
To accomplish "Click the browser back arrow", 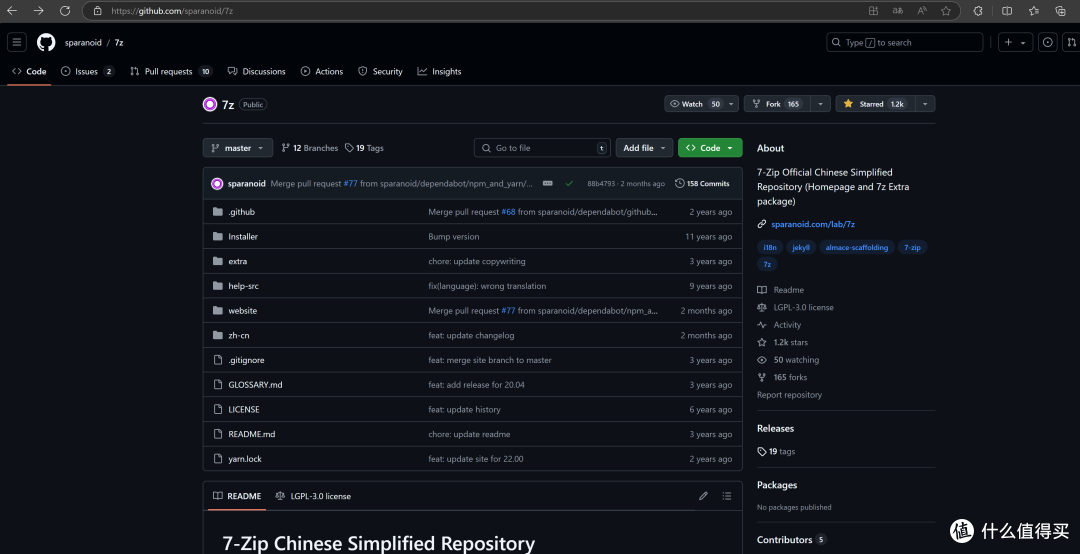I will (12, 11).
